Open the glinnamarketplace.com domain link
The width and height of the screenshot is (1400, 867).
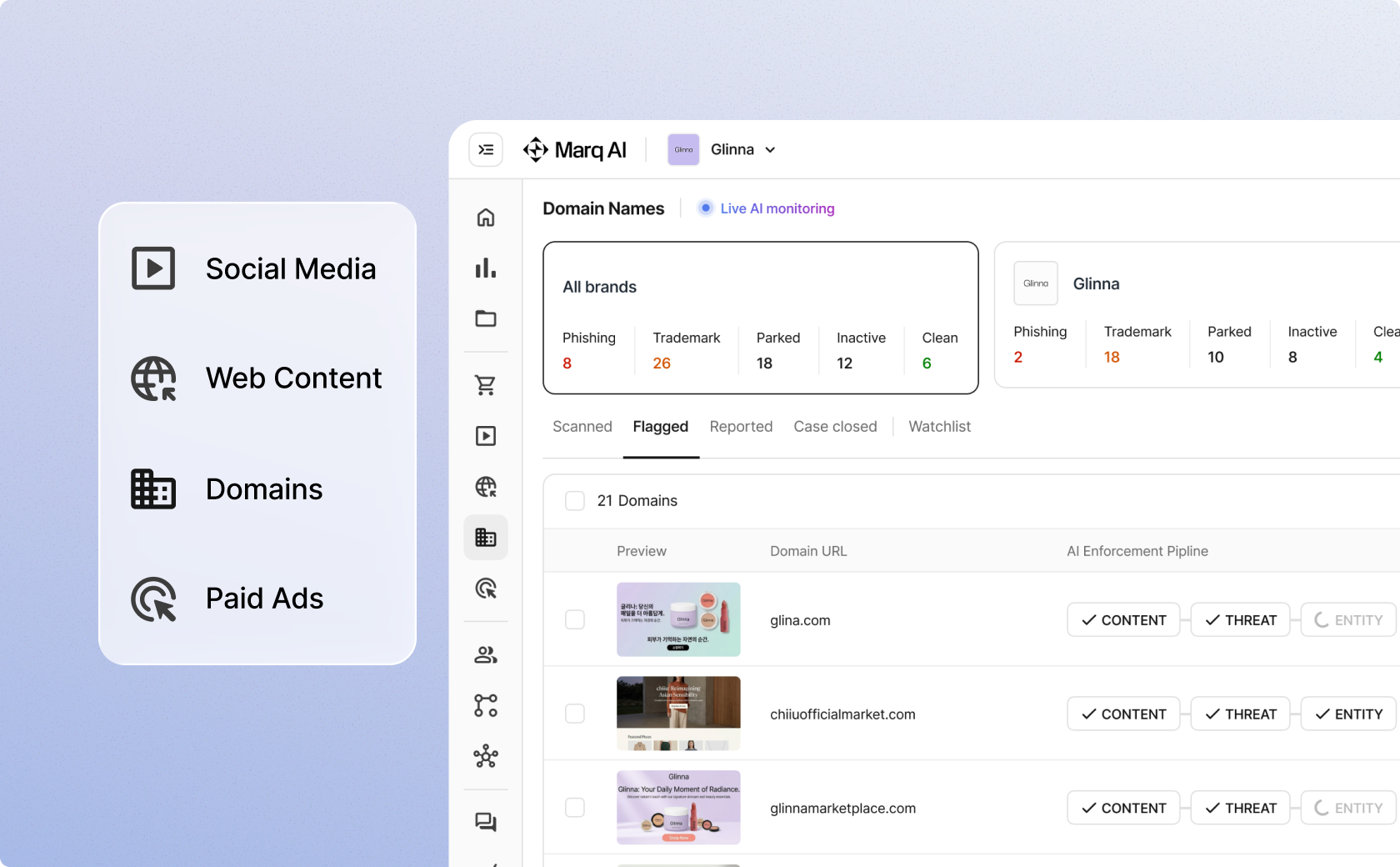click(842, 809)
